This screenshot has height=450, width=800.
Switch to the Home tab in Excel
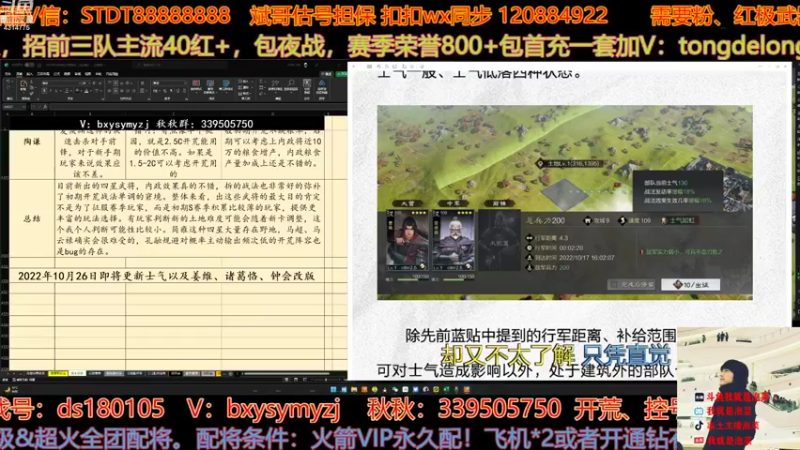pos(19,74)
